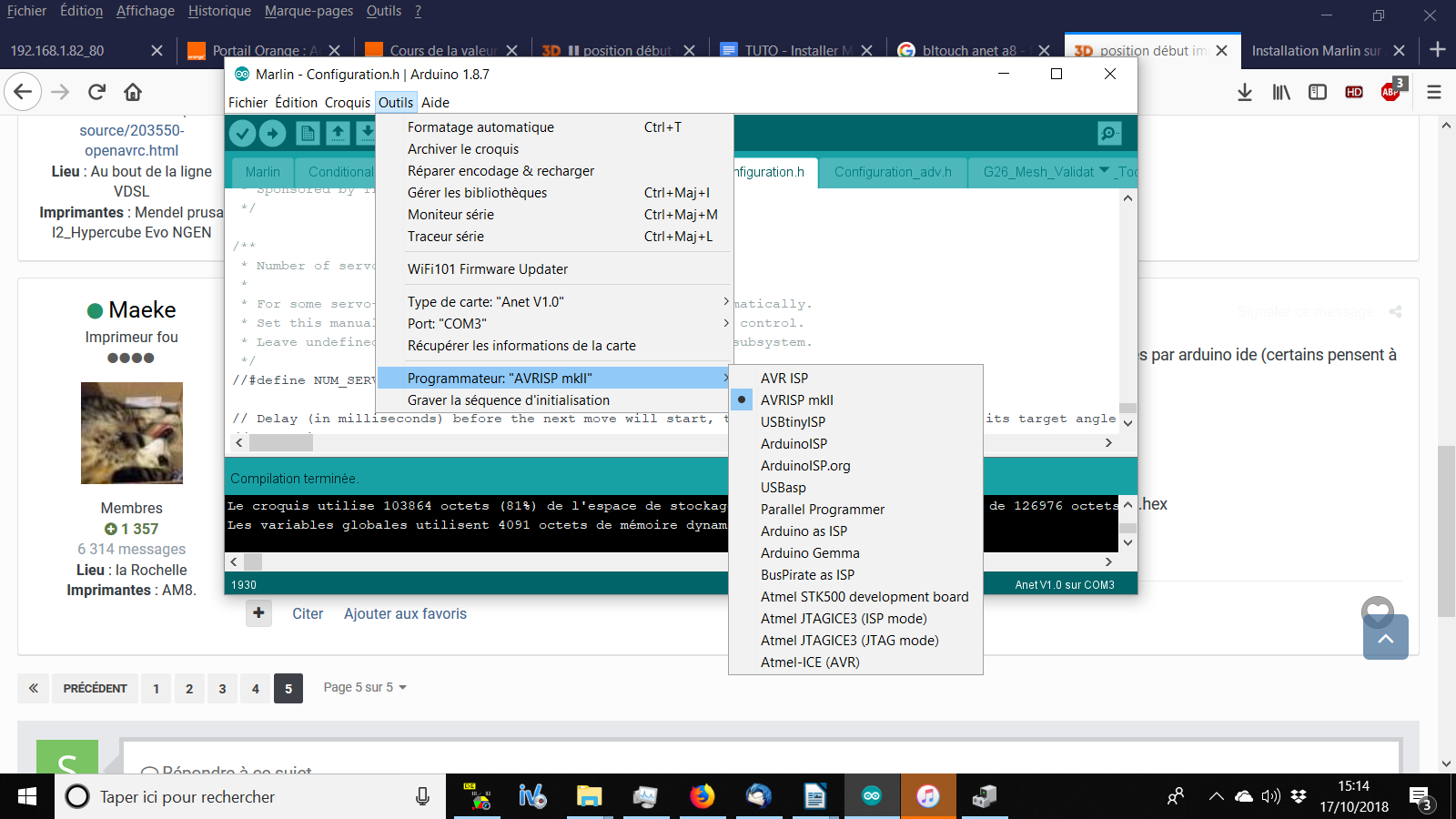Click the PRÉCÉDENT pagination button
1456x819 pixels.
tap(95, 688)
